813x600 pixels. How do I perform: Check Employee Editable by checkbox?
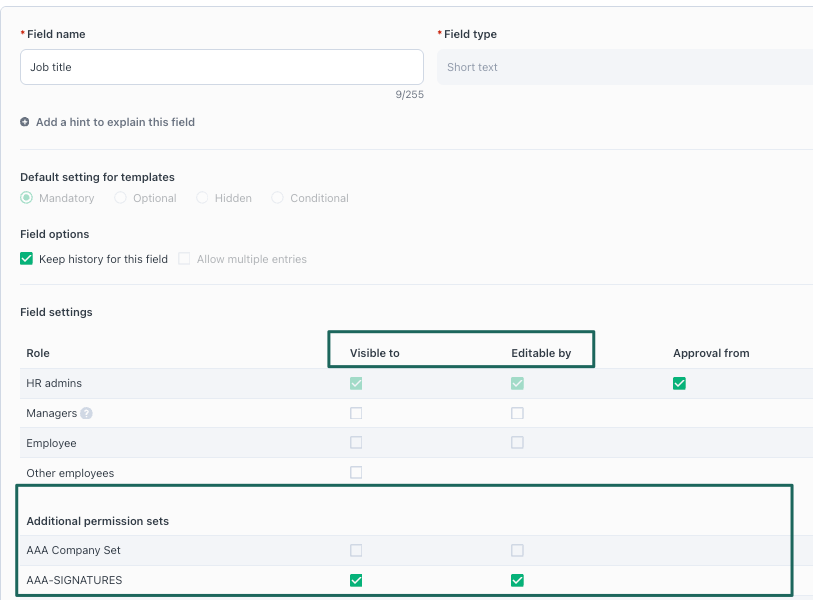click(x=517, y=443)
